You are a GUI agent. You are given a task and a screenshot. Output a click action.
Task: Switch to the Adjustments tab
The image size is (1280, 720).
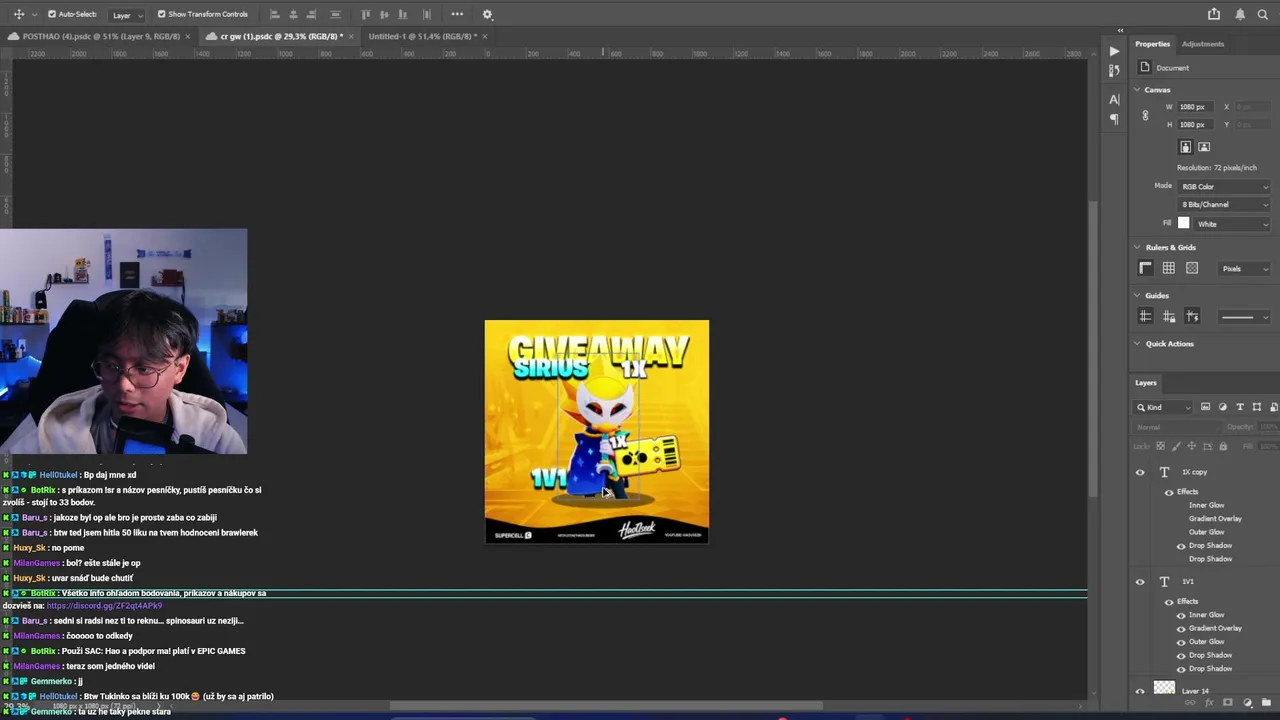[x=1202, y=44]
